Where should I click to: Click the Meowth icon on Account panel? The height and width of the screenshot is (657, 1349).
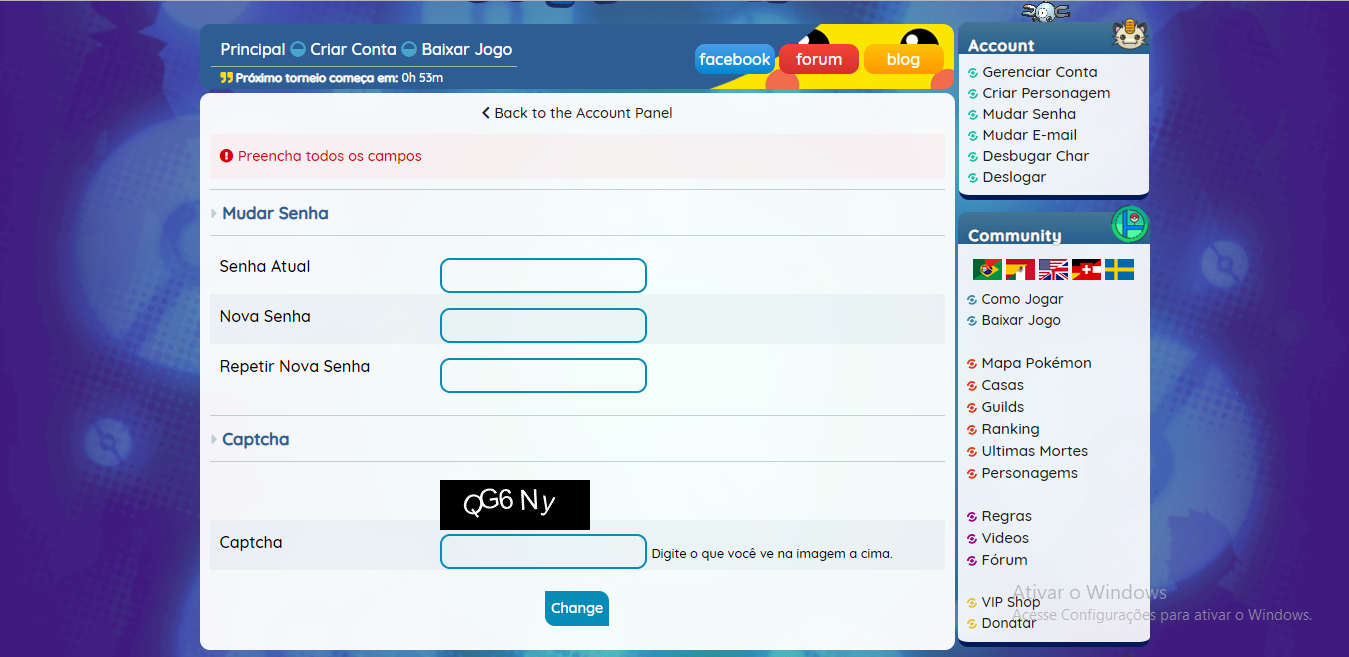point(1129,36)
